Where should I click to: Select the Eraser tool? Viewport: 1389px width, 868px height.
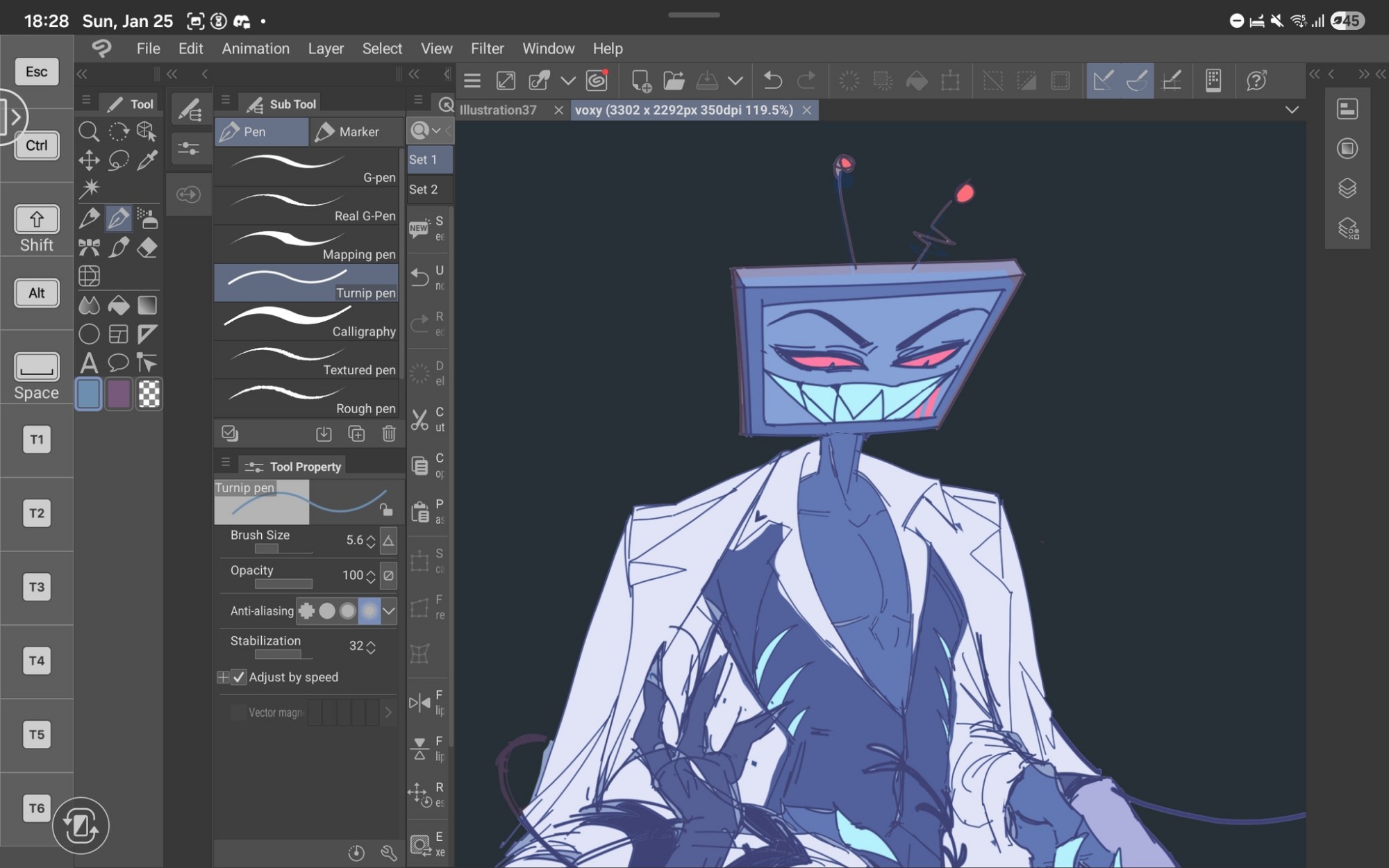pyautogui.click(x=147, y=248)
